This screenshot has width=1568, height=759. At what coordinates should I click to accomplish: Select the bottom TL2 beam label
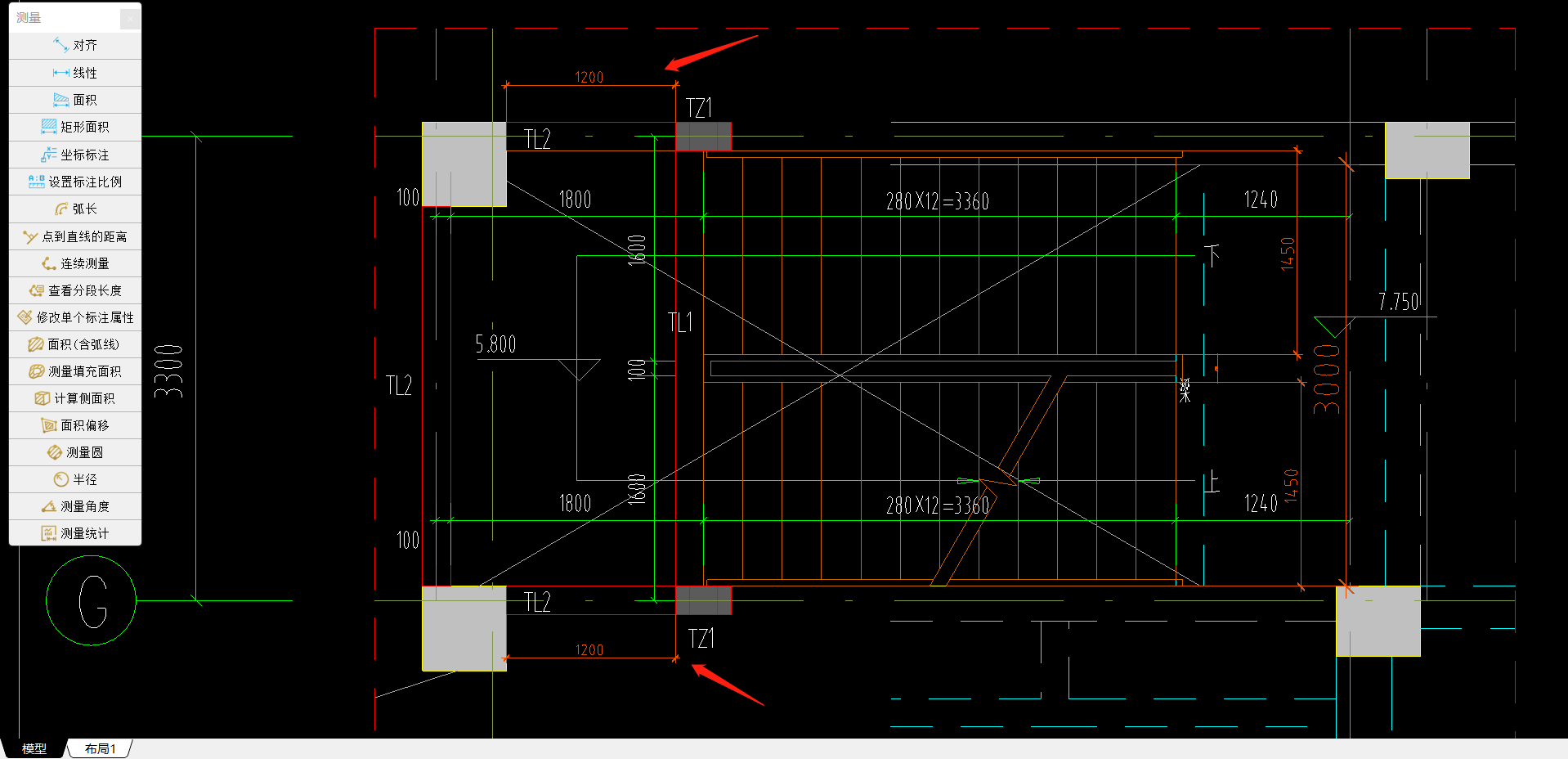pyautogui.click(x=537, y=603)
